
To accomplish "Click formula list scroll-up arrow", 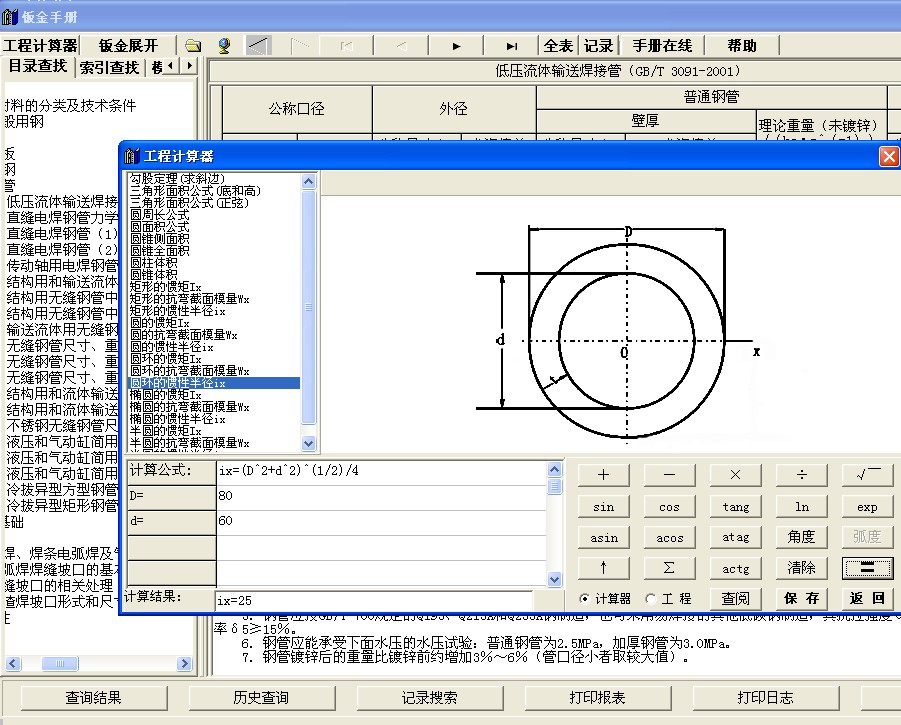I will (309, 182).
